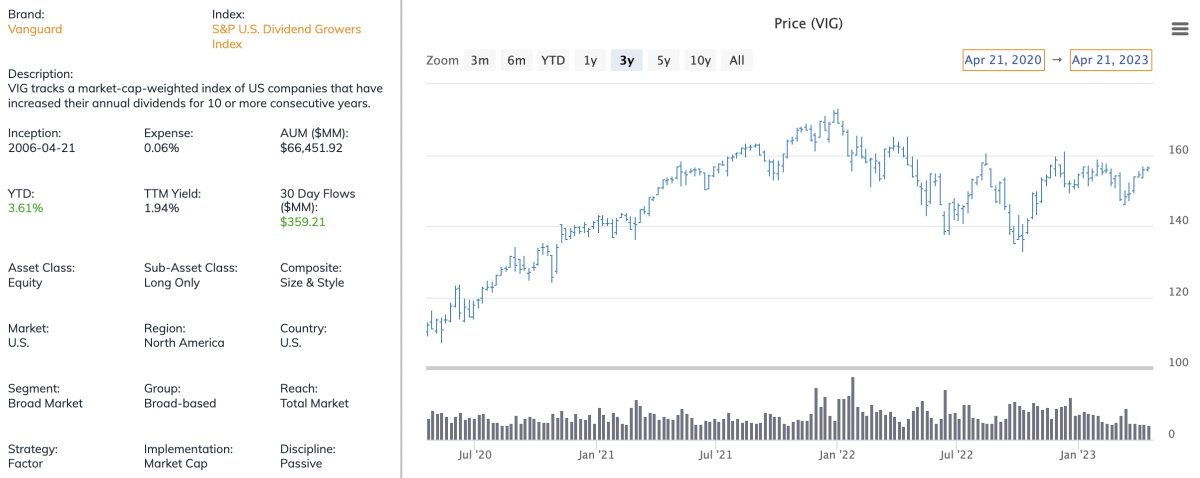Choose the 3y zoom option
This screenshot has height=478, width=1200.
[x=627, y=60]
